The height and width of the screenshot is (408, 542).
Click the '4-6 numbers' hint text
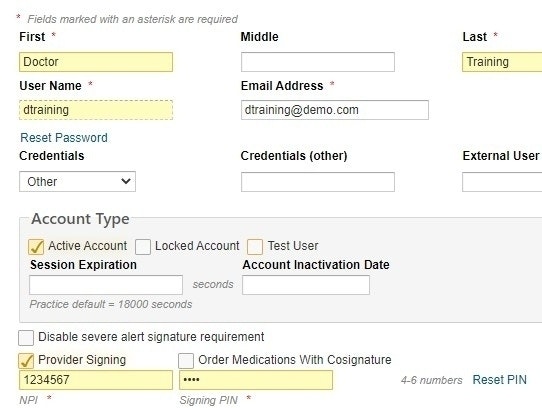[431, 380]
